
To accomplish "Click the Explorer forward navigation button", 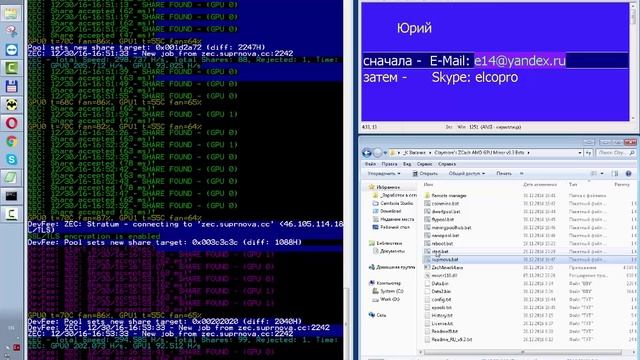I will pyautogui.click(x=378, y=153).
